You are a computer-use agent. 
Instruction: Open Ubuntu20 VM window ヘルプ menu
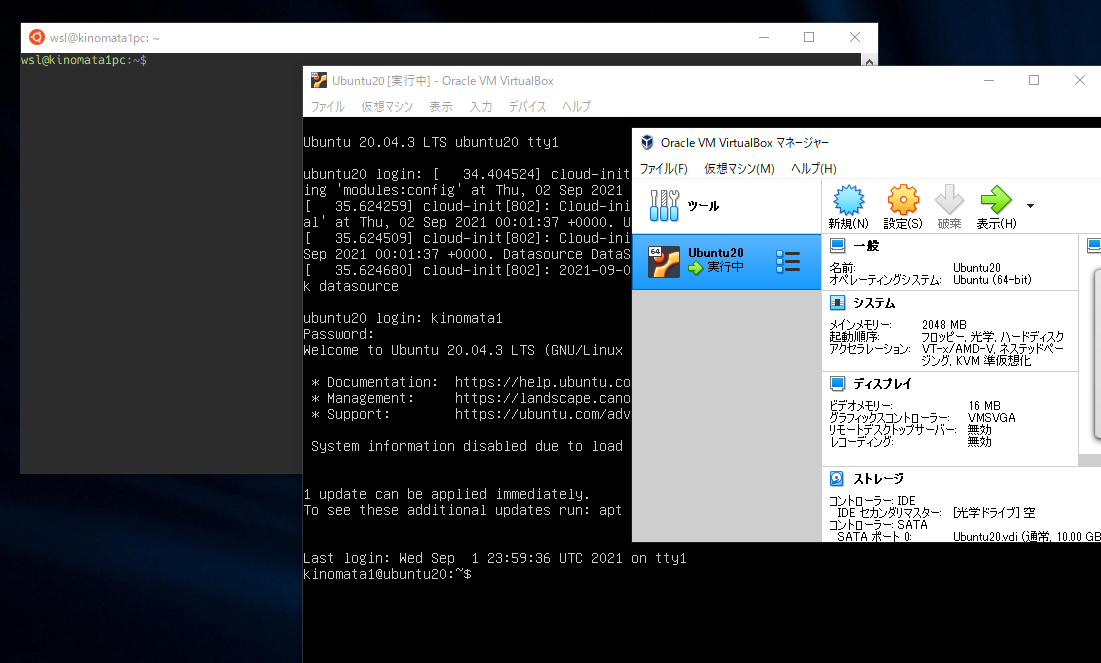[x=576, y=107]
